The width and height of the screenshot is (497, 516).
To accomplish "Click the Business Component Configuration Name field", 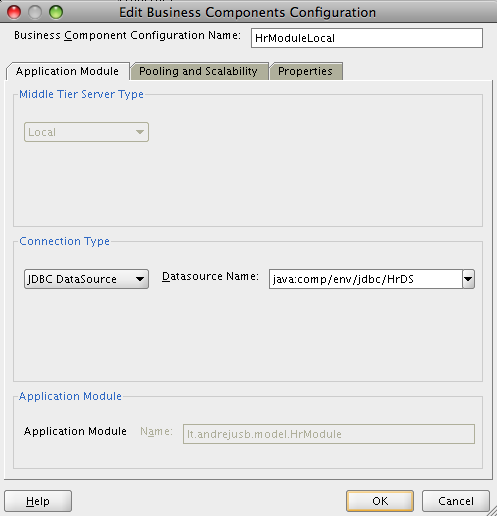I will click(x=367, y=38).
